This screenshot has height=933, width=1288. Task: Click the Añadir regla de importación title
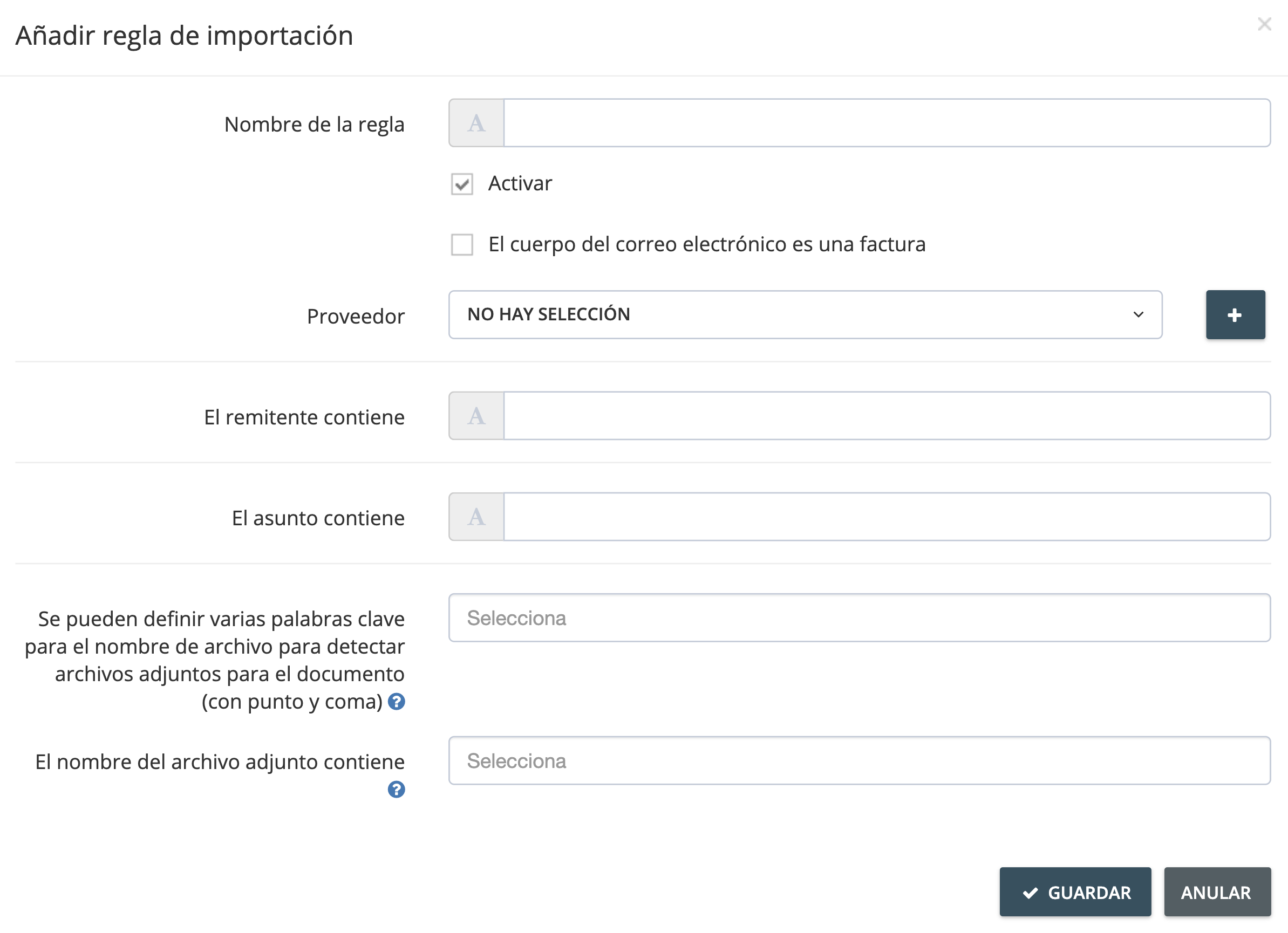click(185, 36)
